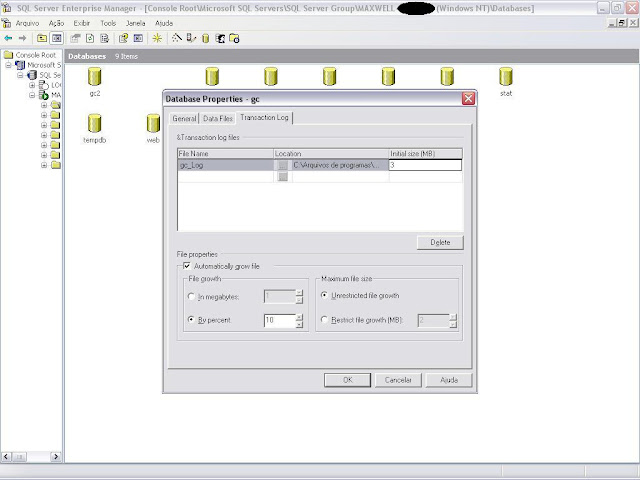Go back with the left arrow toolbar icon
Viewport: 640px width, 480px height.
coord(8,38)
